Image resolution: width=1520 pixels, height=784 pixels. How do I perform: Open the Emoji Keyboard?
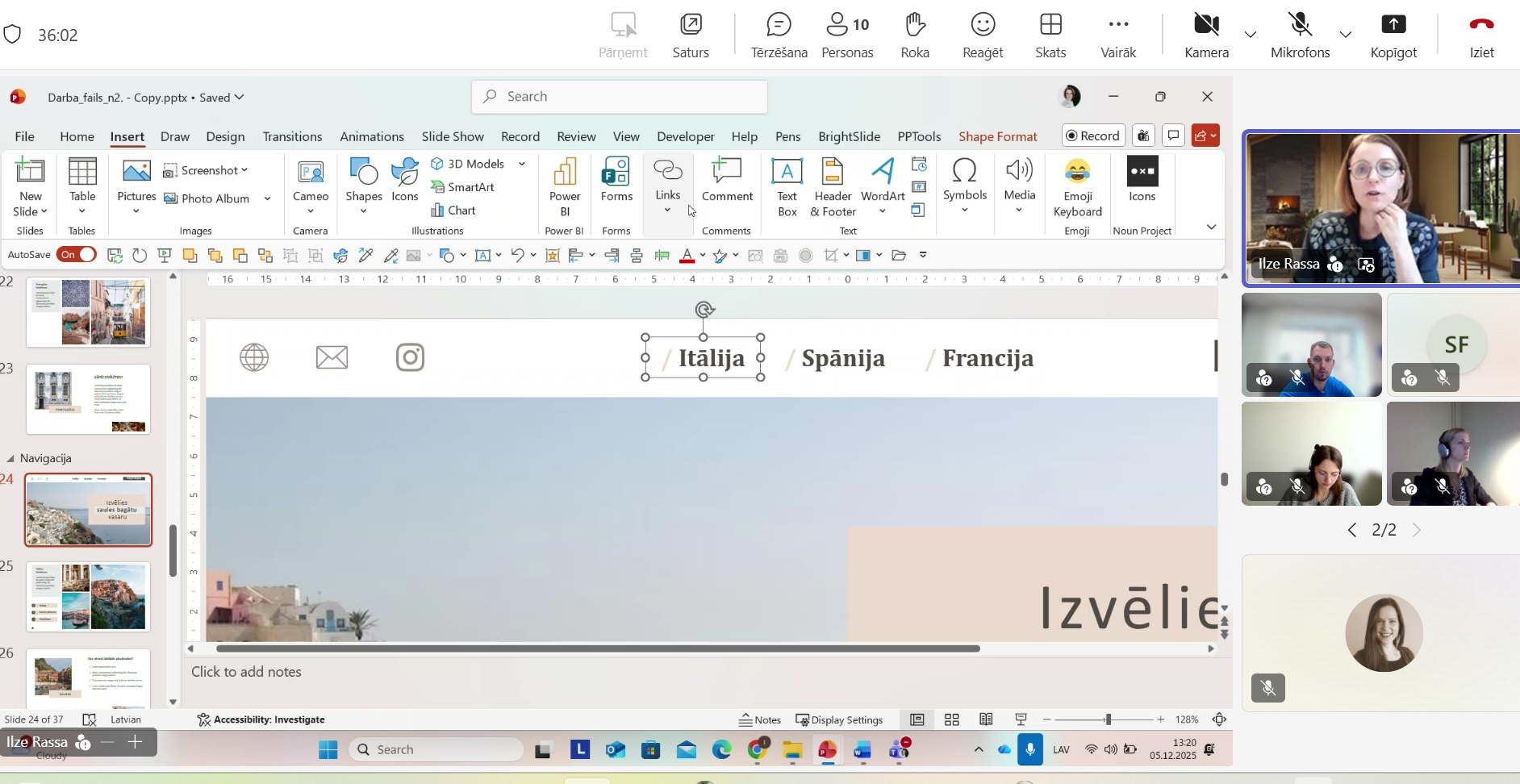click(x=1077, y=186)
